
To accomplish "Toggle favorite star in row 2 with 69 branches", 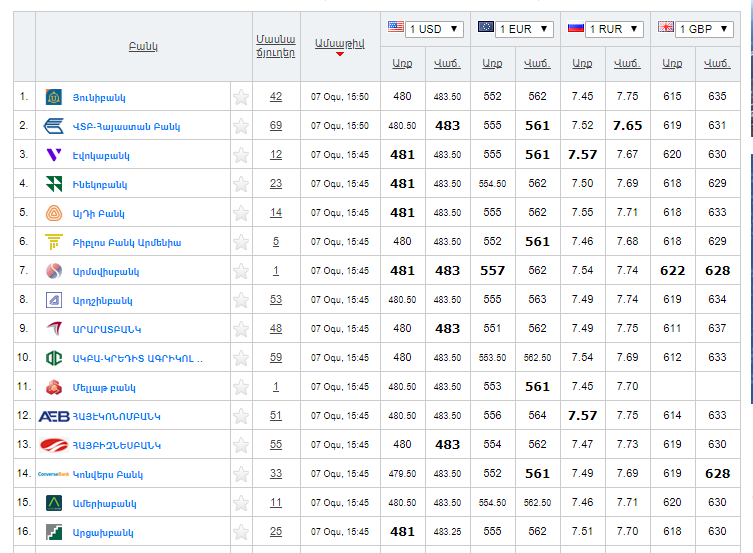I will point(241,126).
